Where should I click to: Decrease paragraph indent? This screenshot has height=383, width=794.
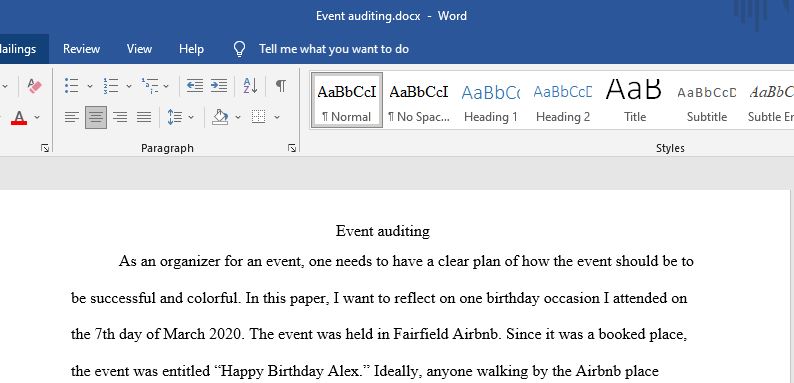pos(195,86)
